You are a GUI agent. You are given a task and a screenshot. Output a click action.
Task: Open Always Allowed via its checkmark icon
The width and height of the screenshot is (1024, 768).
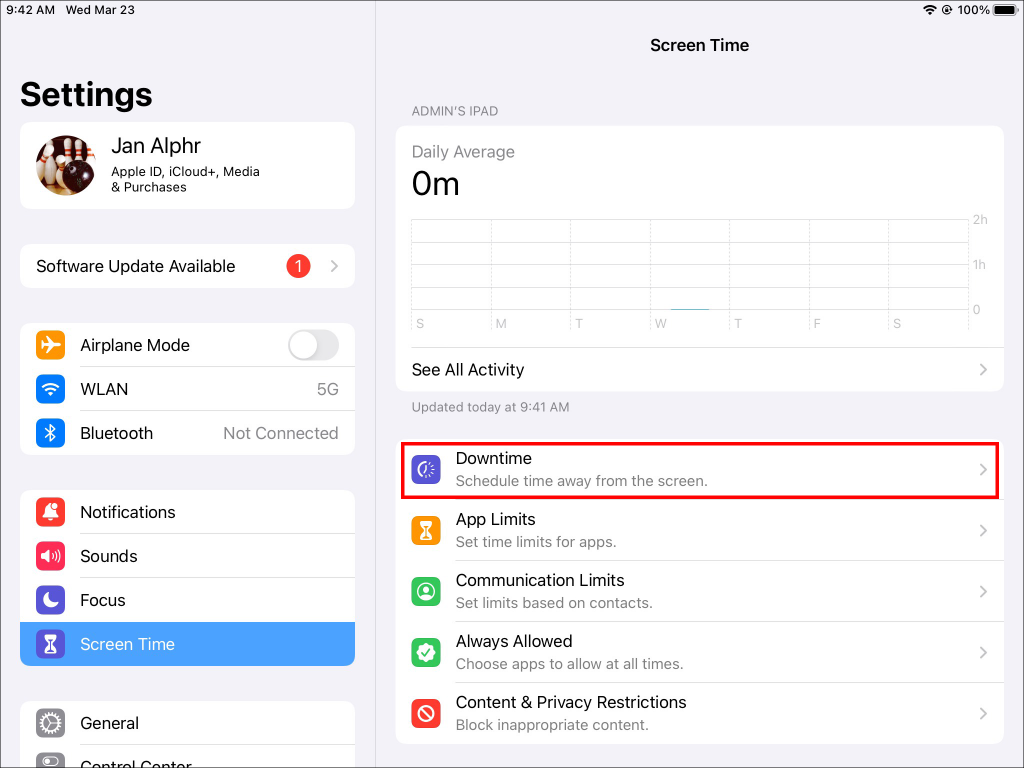pos(426,652)
